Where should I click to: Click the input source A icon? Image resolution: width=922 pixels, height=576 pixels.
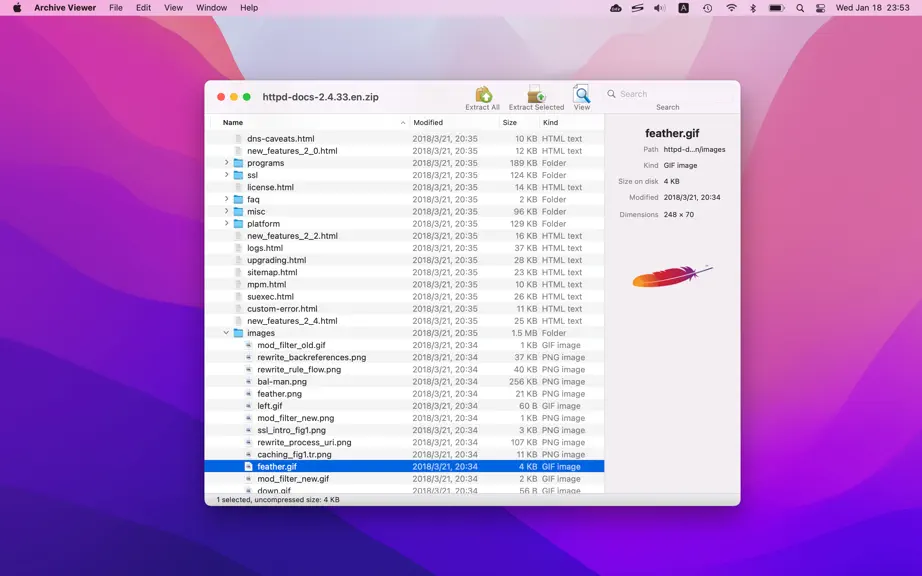[x=683, y=8]
